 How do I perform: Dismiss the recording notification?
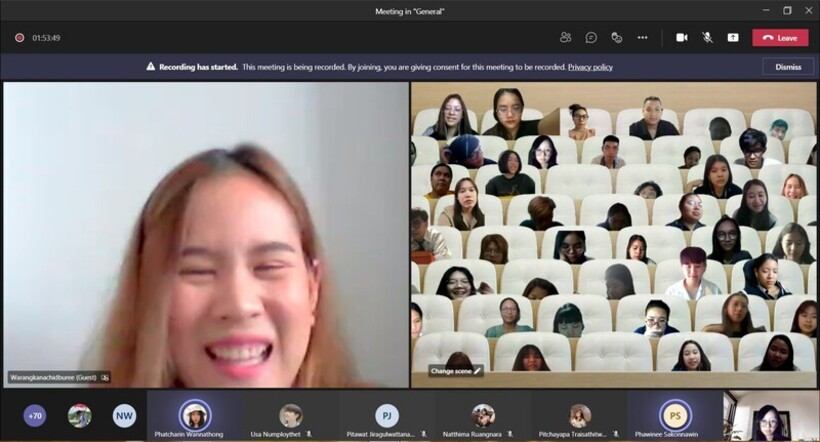[x=788, y=67]
